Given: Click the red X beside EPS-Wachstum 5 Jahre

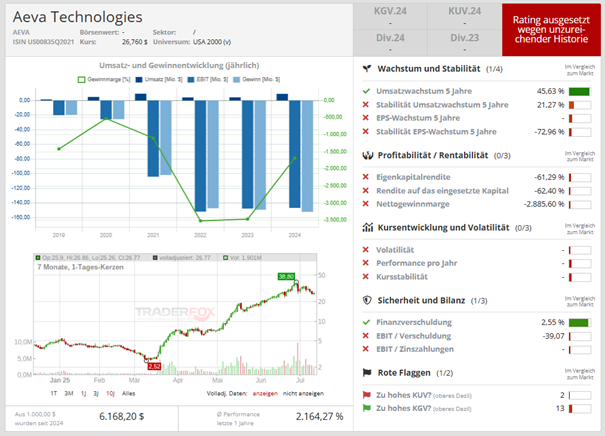Looking at the screenshot, I should click(x=366, y=118).
